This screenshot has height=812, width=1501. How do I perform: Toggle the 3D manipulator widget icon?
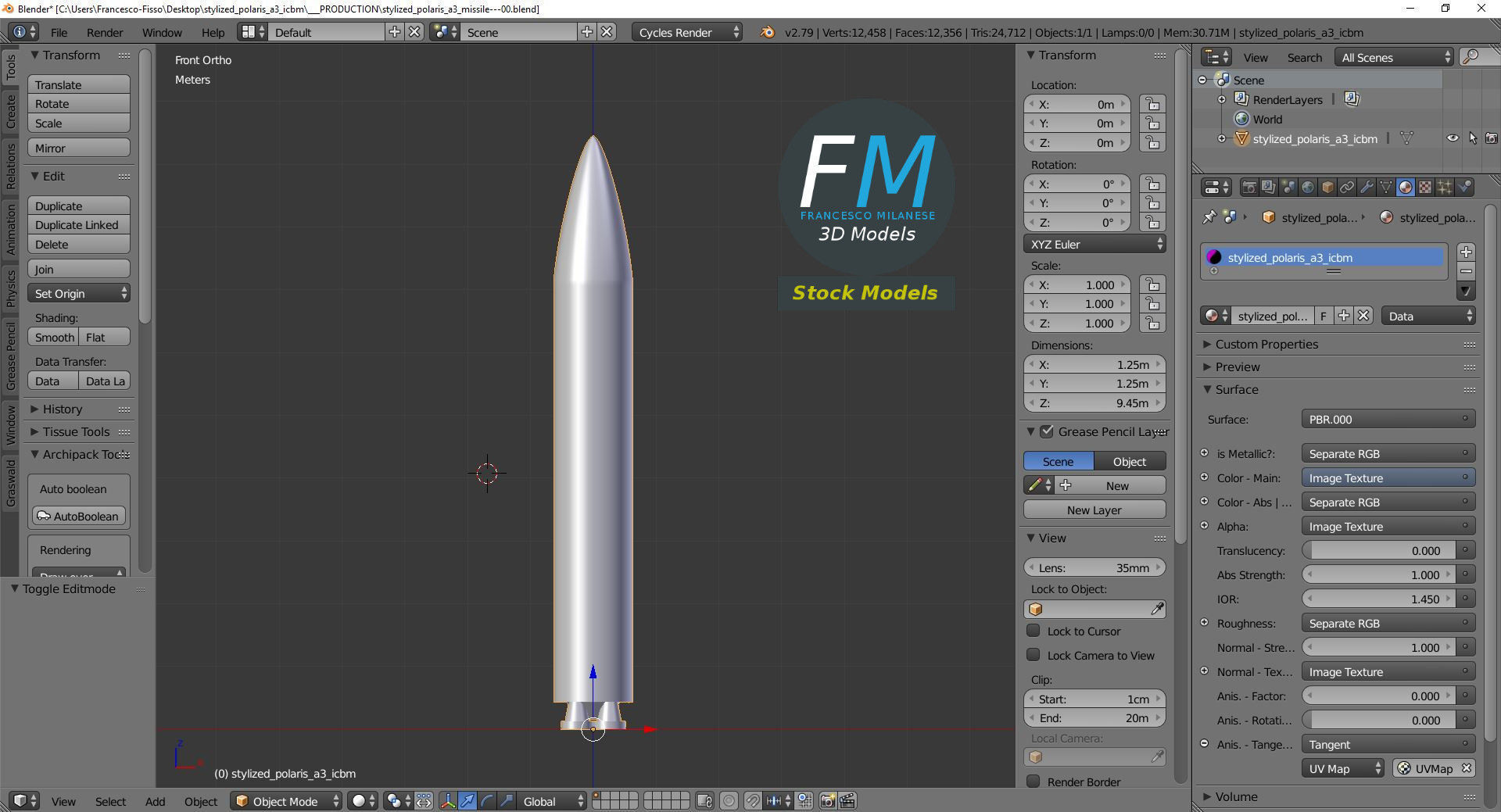click(448, 801)
